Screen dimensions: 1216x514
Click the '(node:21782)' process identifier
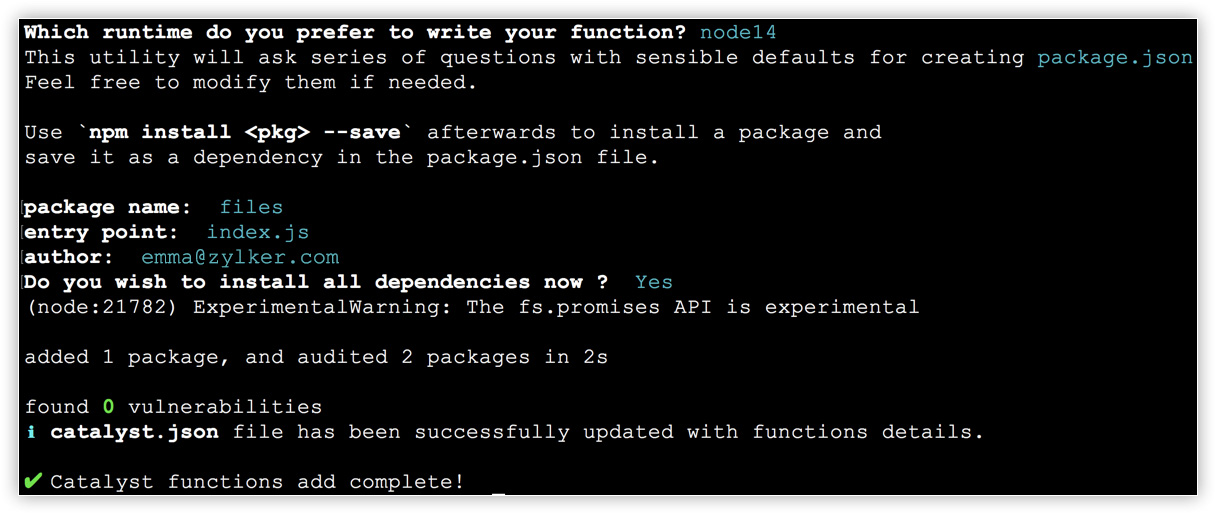(101, 307)
